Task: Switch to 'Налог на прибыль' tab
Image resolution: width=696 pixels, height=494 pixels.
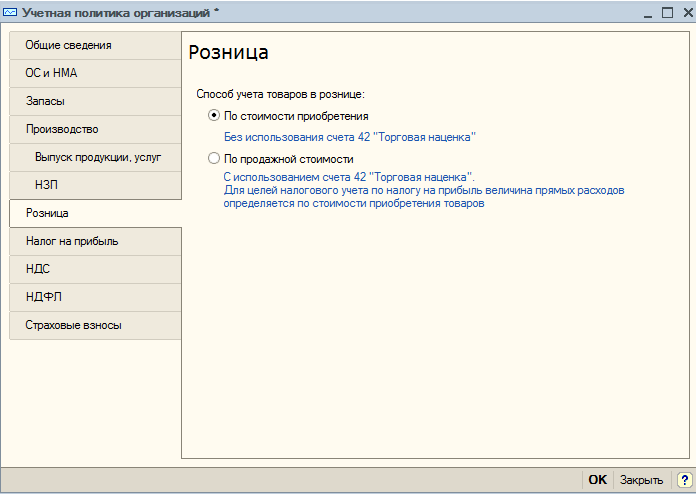Action: pos(95,241)
